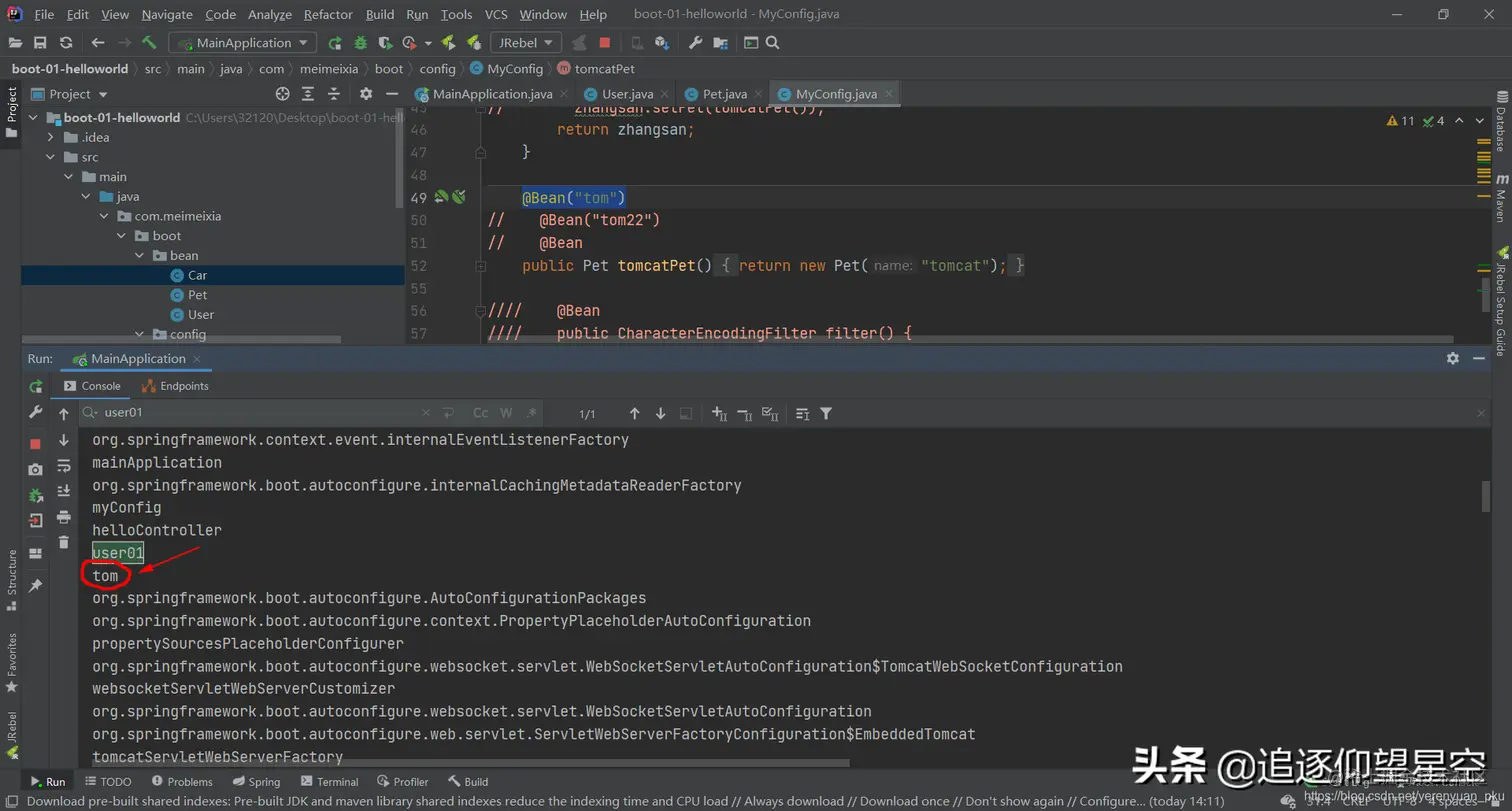The image size is (1512, 811).
Task: Toggle Regex (.*) option in search
Action: (532, 413)
